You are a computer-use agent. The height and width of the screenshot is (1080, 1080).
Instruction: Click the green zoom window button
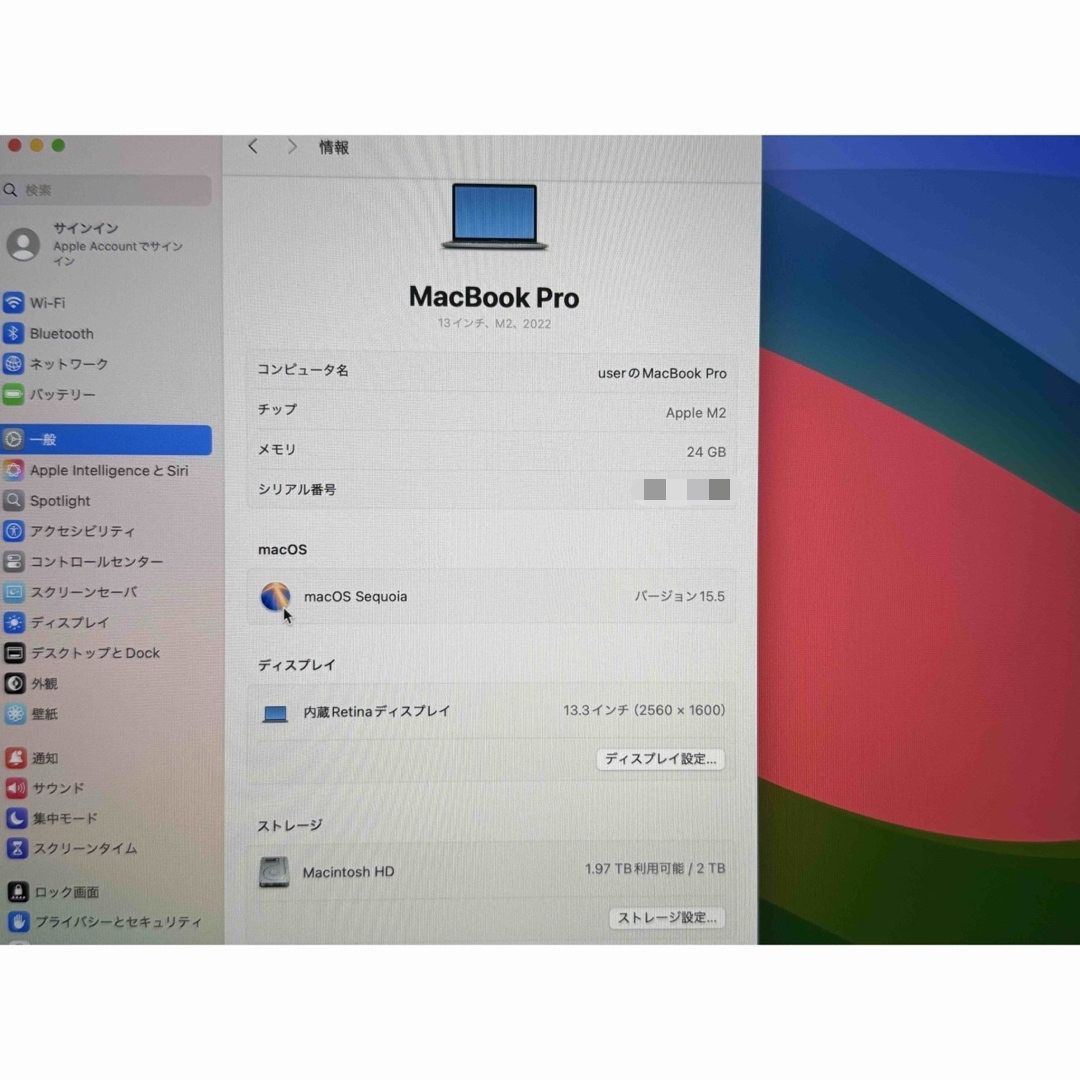[59, 145]
